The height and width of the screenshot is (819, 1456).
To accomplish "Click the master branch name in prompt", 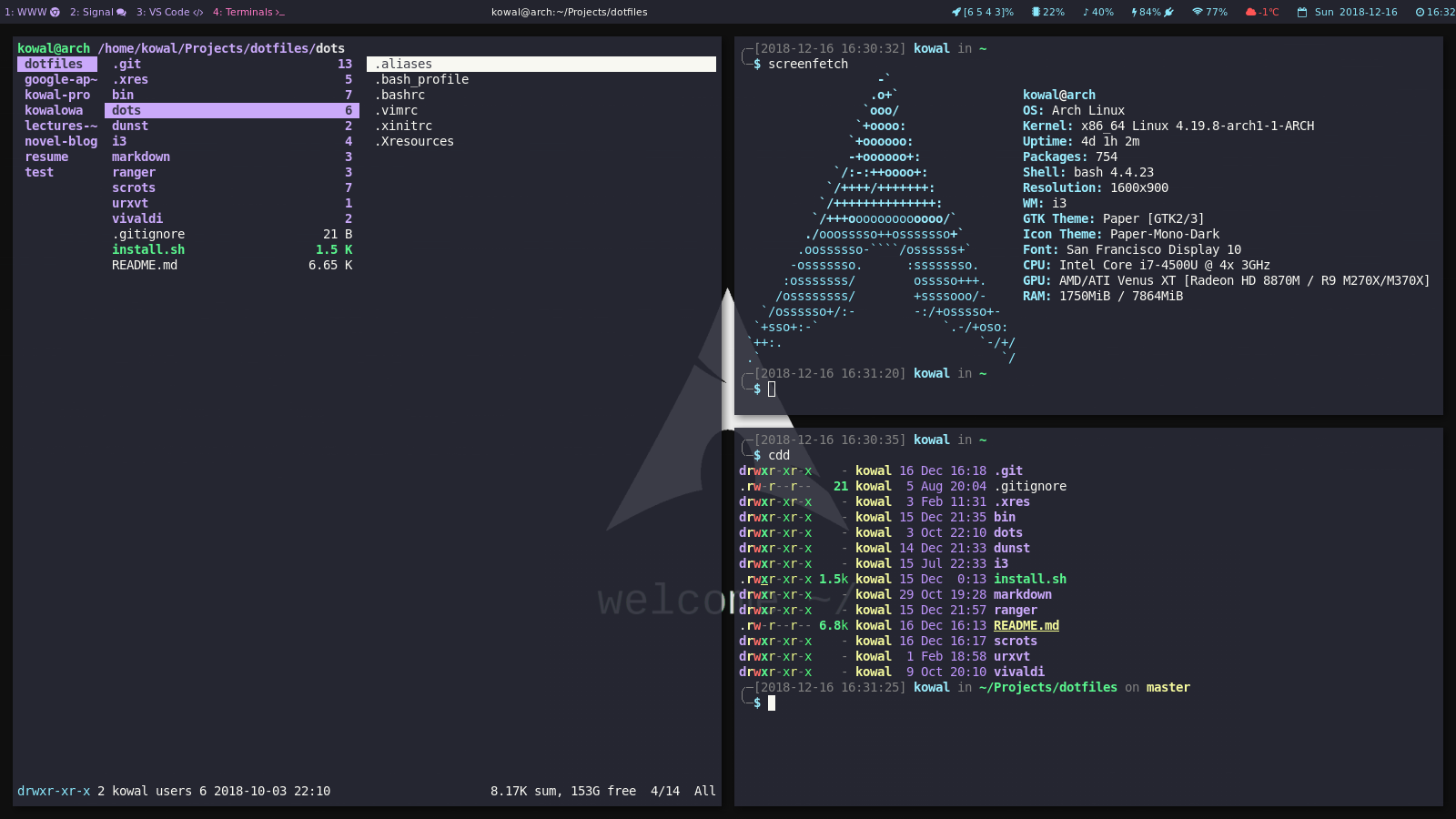I will (x=1168, y=687).
